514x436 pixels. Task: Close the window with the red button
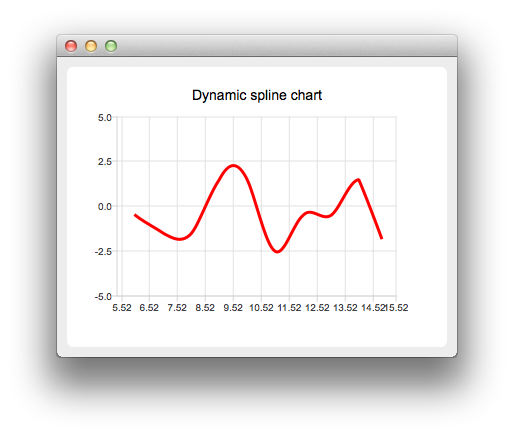coord(71,46)
